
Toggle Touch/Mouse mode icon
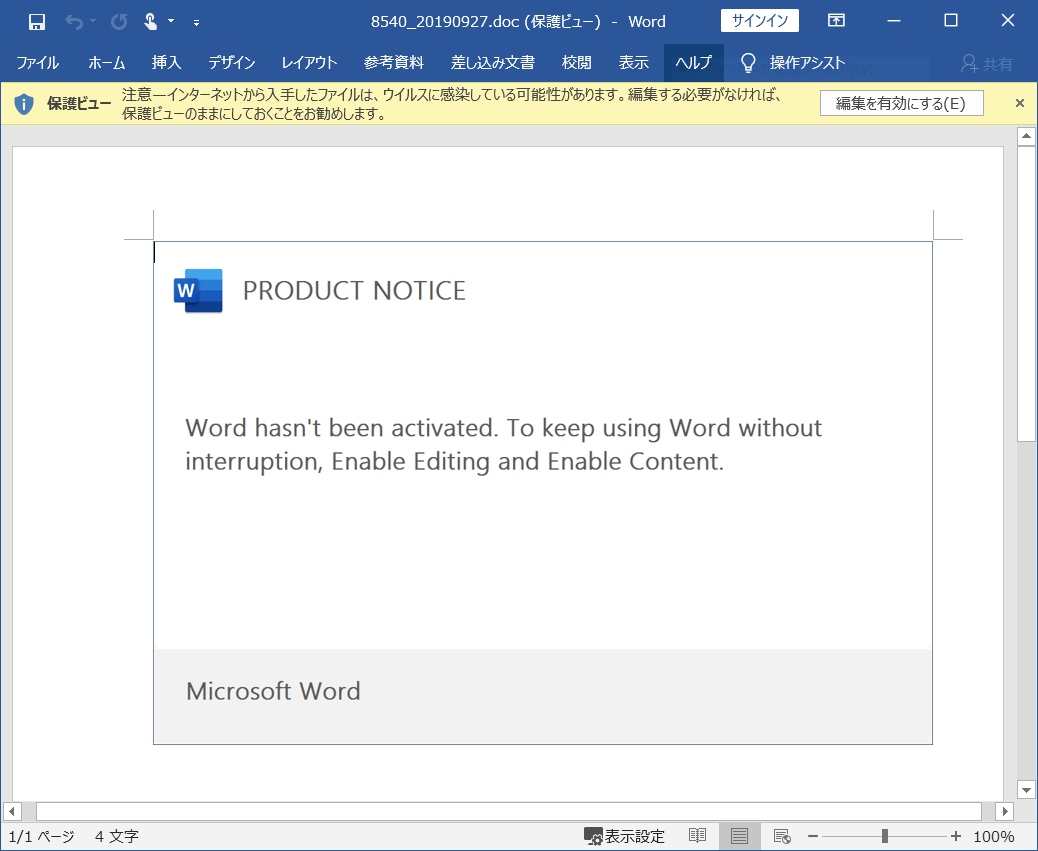150,22
